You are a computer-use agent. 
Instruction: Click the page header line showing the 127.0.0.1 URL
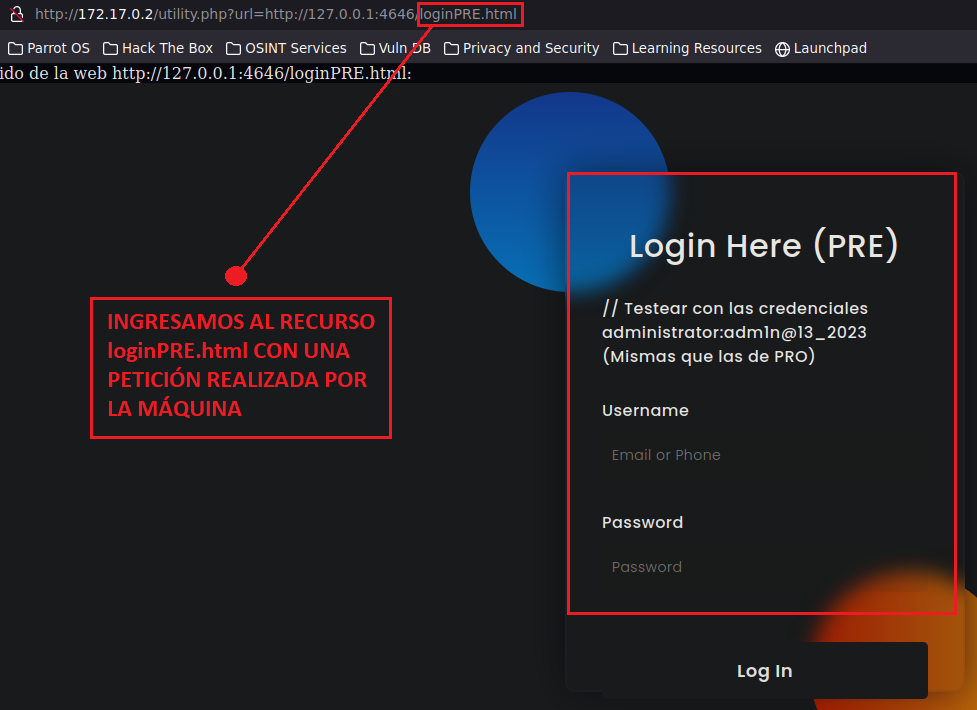click(x=205, y=73)
